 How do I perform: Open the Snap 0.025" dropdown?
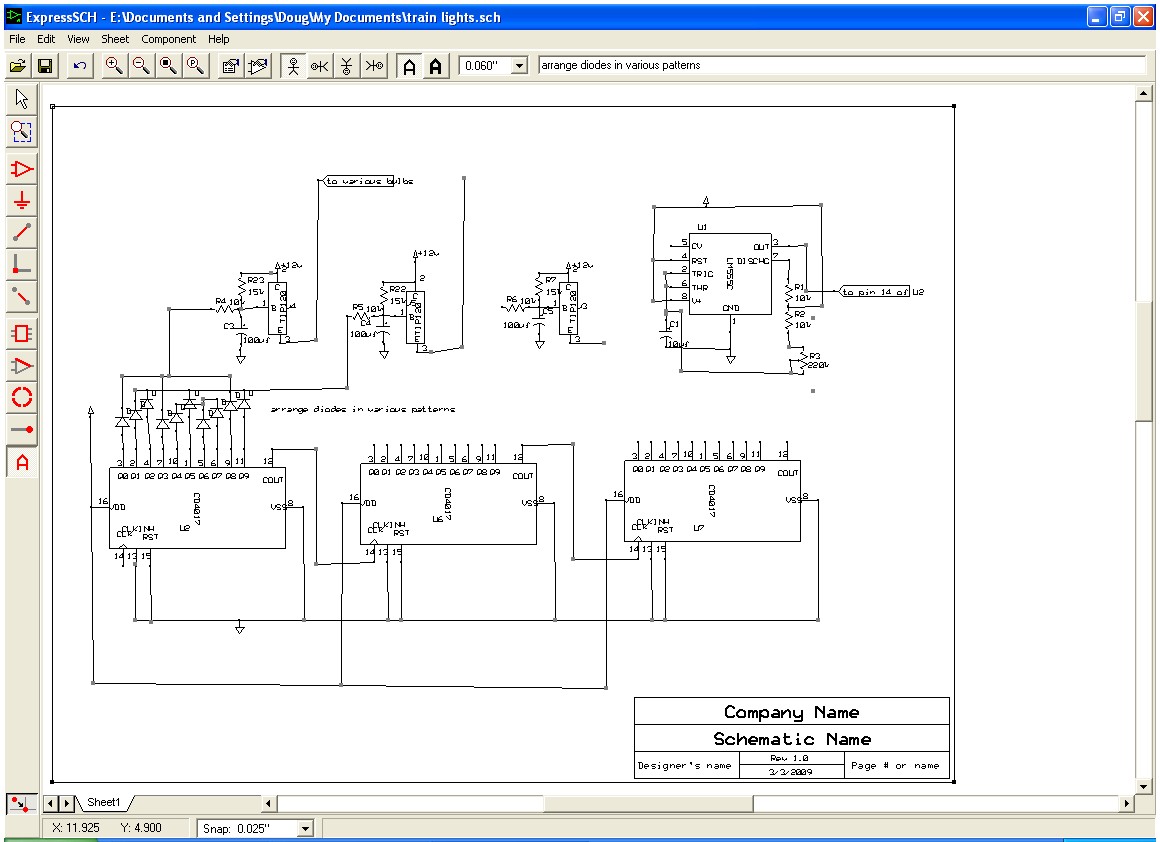pyautogui.click(x=305, y=829)
